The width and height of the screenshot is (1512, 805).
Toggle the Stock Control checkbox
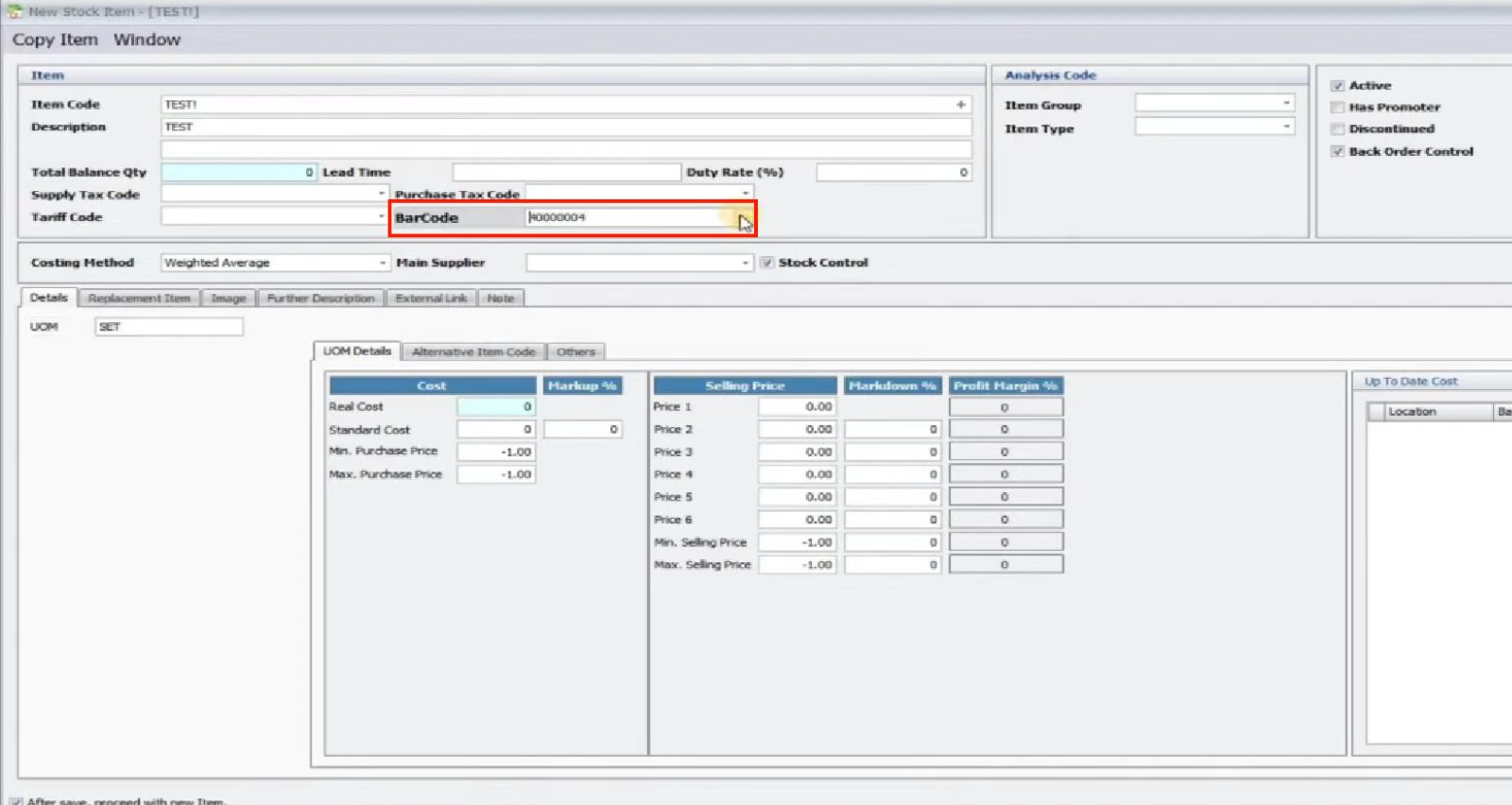click(x=767, y=263)
